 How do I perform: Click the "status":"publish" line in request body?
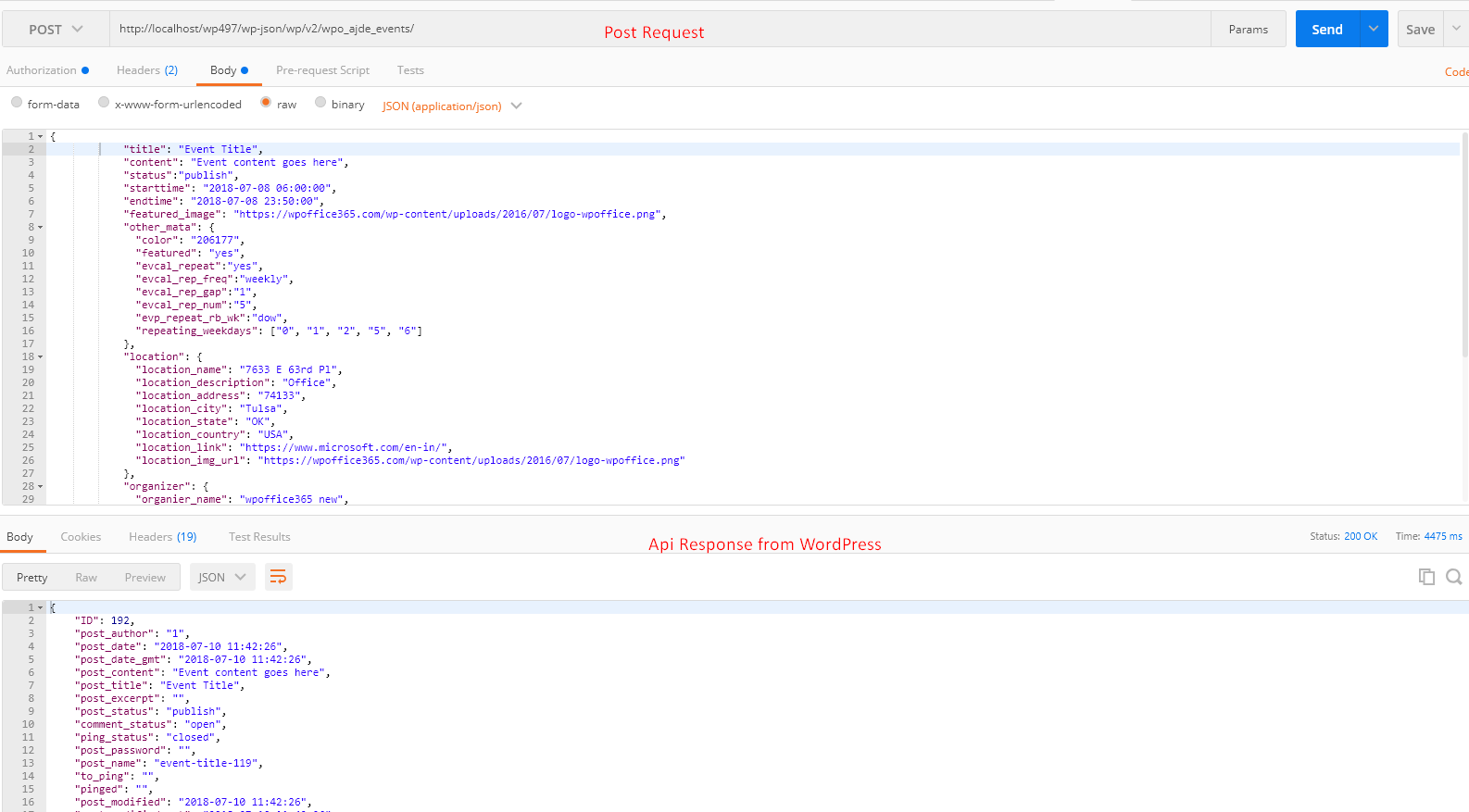tap(183, 175)
